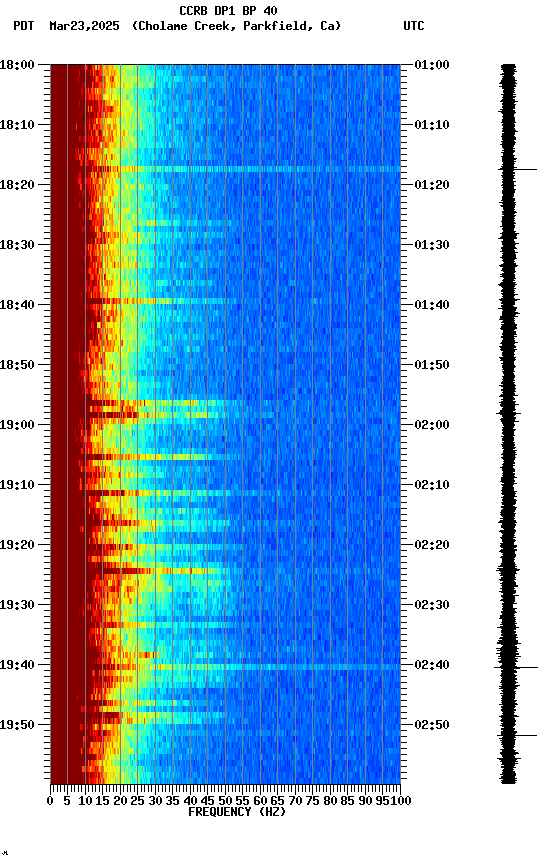552x864 pixels.
Task: Click the 20 Hz frequency tick label
Action: pyautogui.click(x=120, y=801)
